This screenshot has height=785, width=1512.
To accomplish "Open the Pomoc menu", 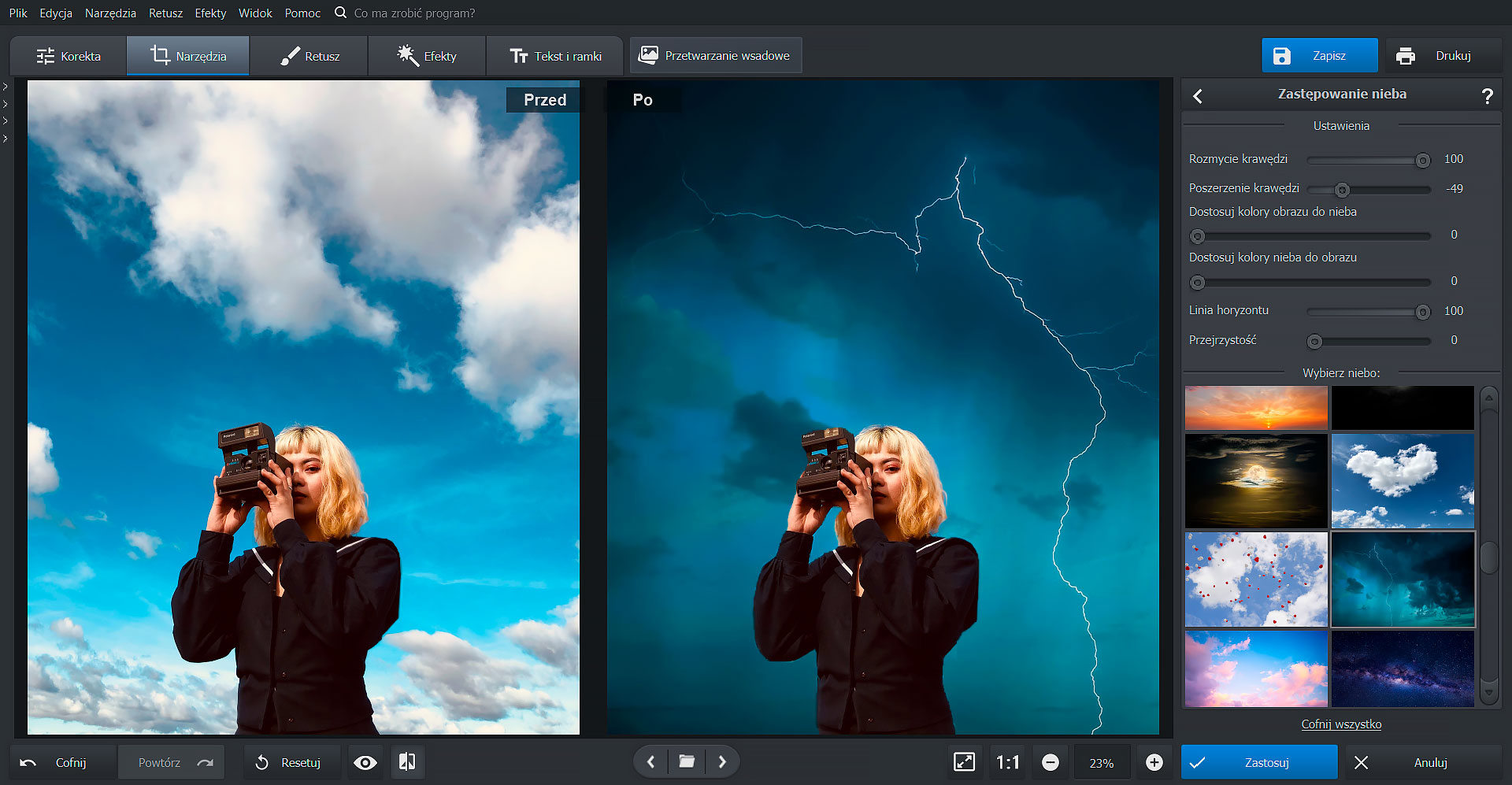I will pyautogui.click(x=302, y=13).
